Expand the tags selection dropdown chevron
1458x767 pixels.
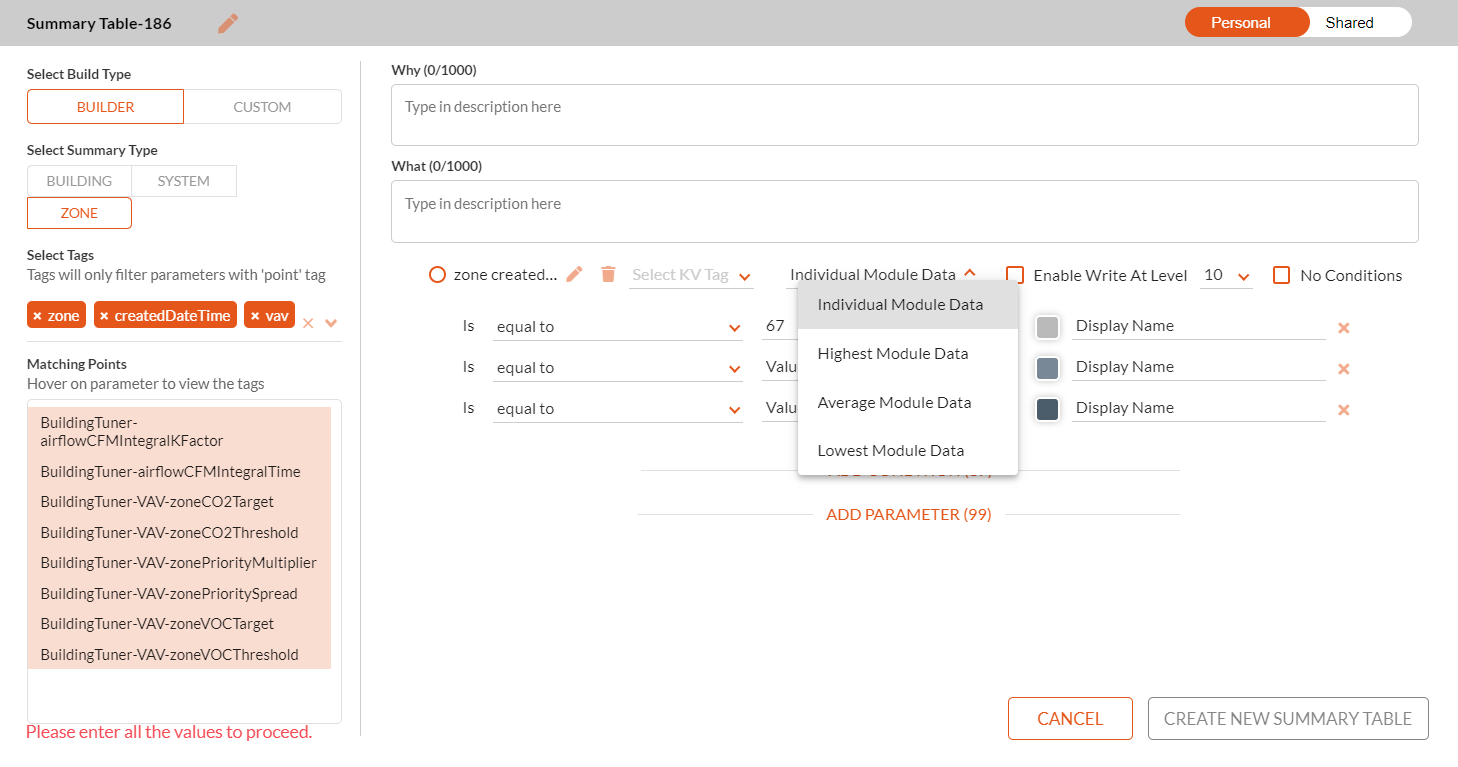(331, 323)
